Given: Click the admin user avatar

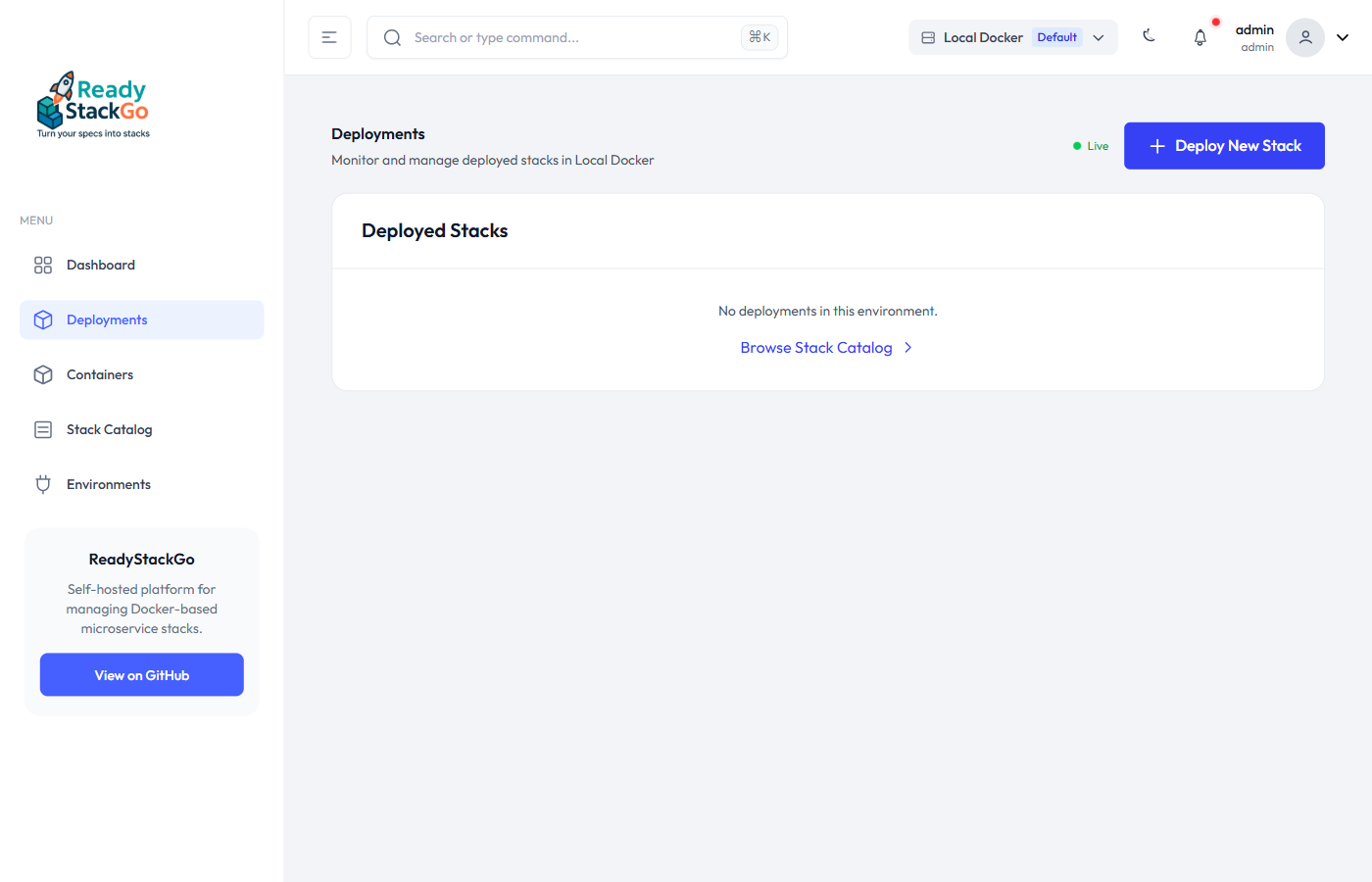Looking at the screenshot, I should coord(1304,37).
